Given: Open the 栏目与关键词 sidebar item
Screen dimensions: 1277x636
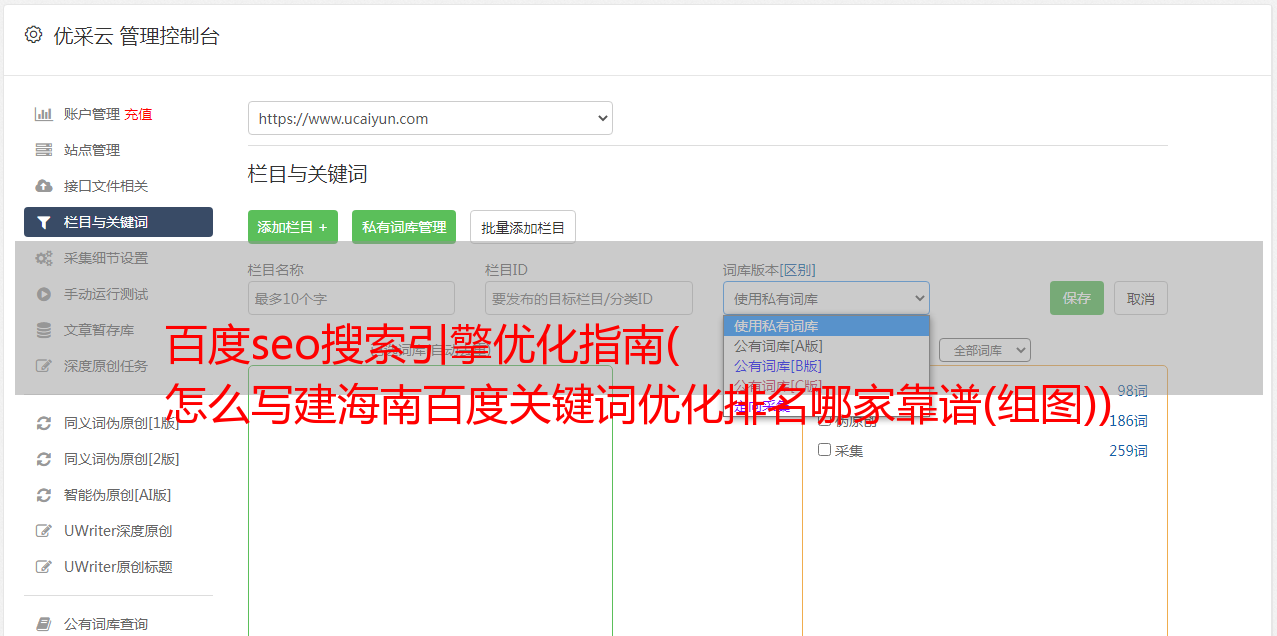Looking at the screenshot, I should coord(118,222).
